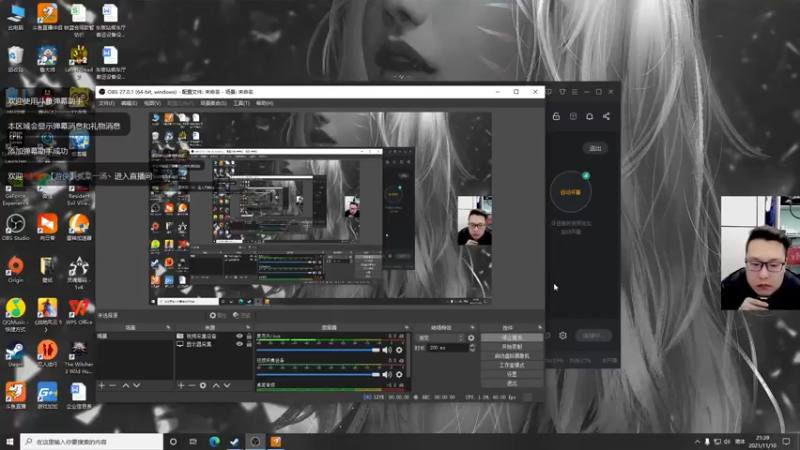Click the Settings button in Controls
Image resolution: width=800 pixels, height=450 pixels.
tap(512, 374)
